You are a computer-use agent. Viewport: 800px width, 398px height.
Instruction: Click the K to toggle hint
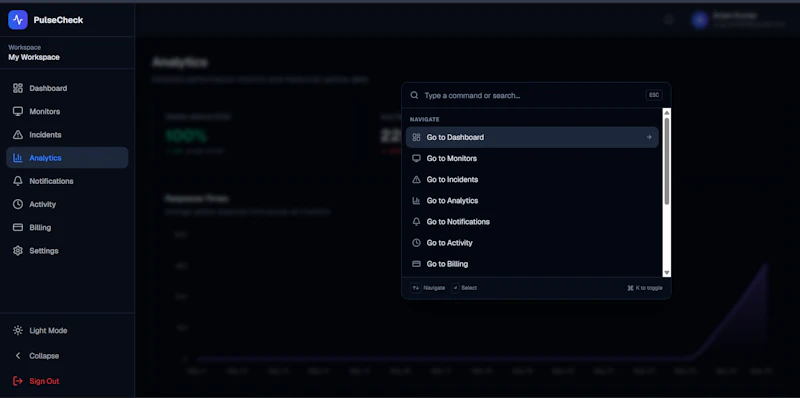645,288
